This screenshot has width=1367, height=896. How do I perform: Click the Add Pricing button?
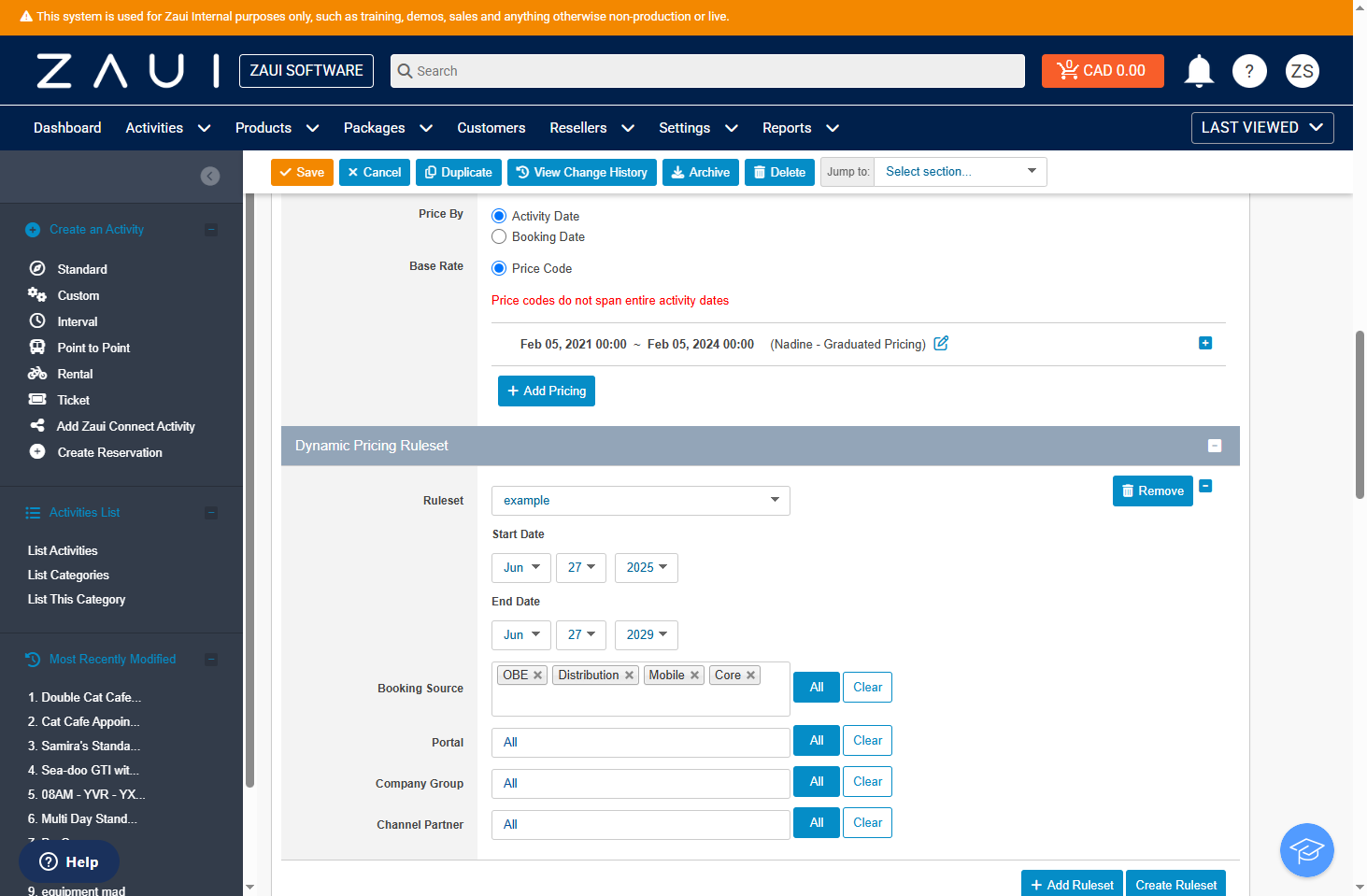(x=547, y=391)
